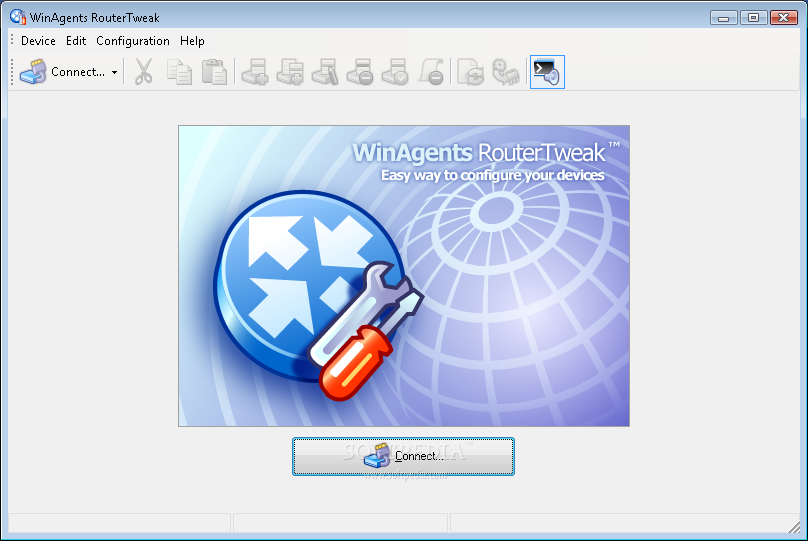The height and width of the screenshot is (541, 808).
Task: Expand the Connect toolbar dropdown arrow
Action: (114, 72)
